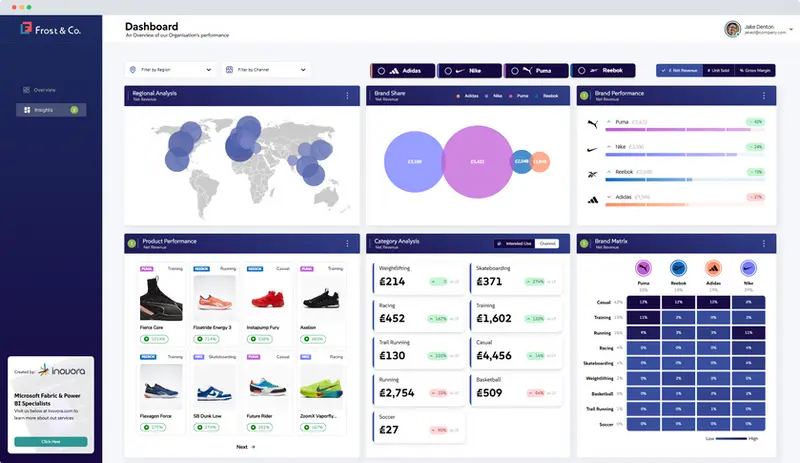800x463 pixels.
Task: Open the Filter by Channel dropdown
Action: click(266, 69)
